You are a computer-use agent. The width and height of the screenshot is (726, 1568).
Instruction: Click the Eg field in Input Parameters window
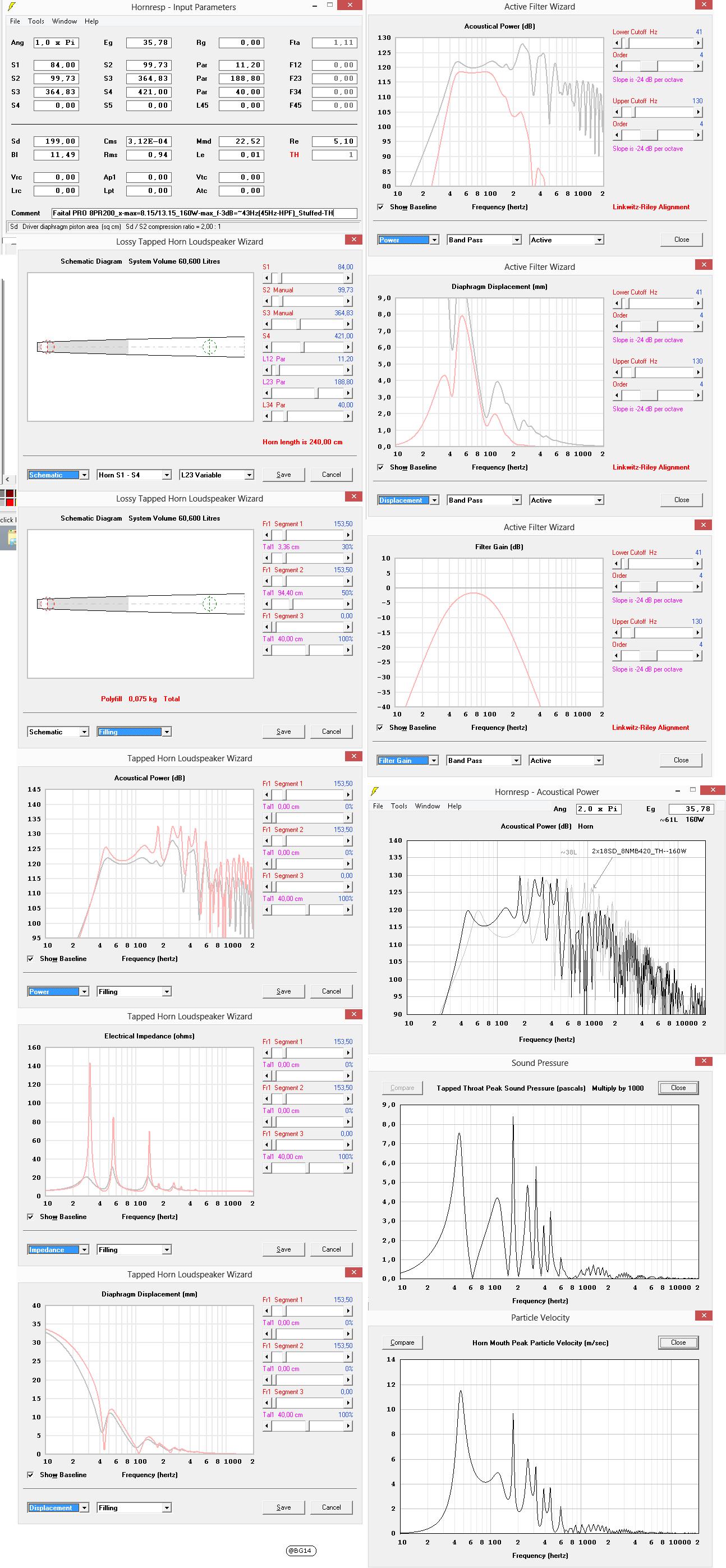pyautogui.click(x=149, y=43)
